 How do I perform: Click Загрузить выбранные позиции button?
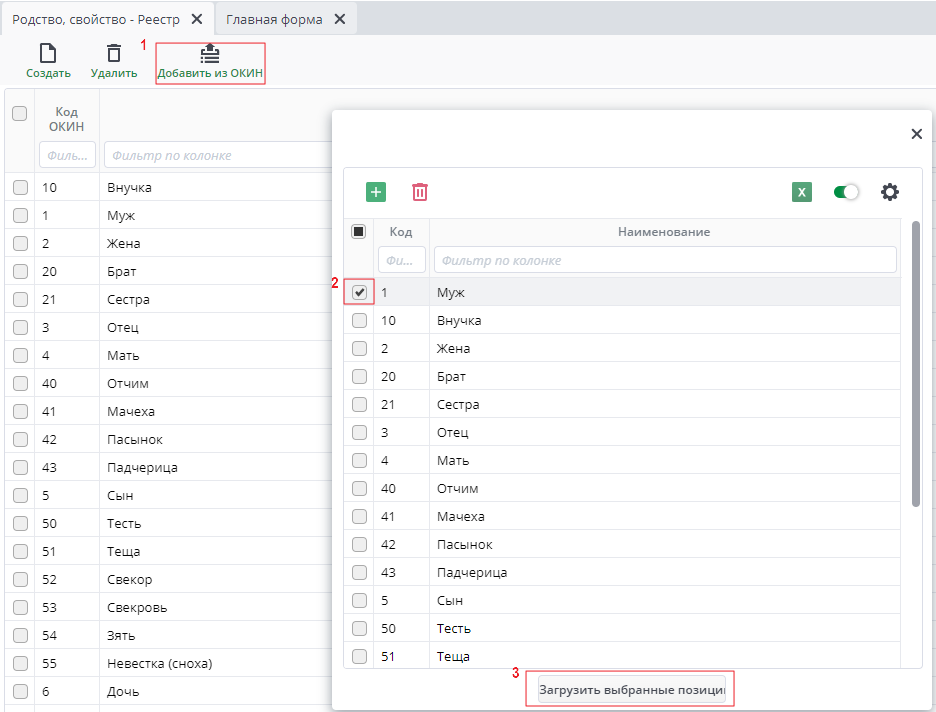pyautogui.click(x=631, y=690)
